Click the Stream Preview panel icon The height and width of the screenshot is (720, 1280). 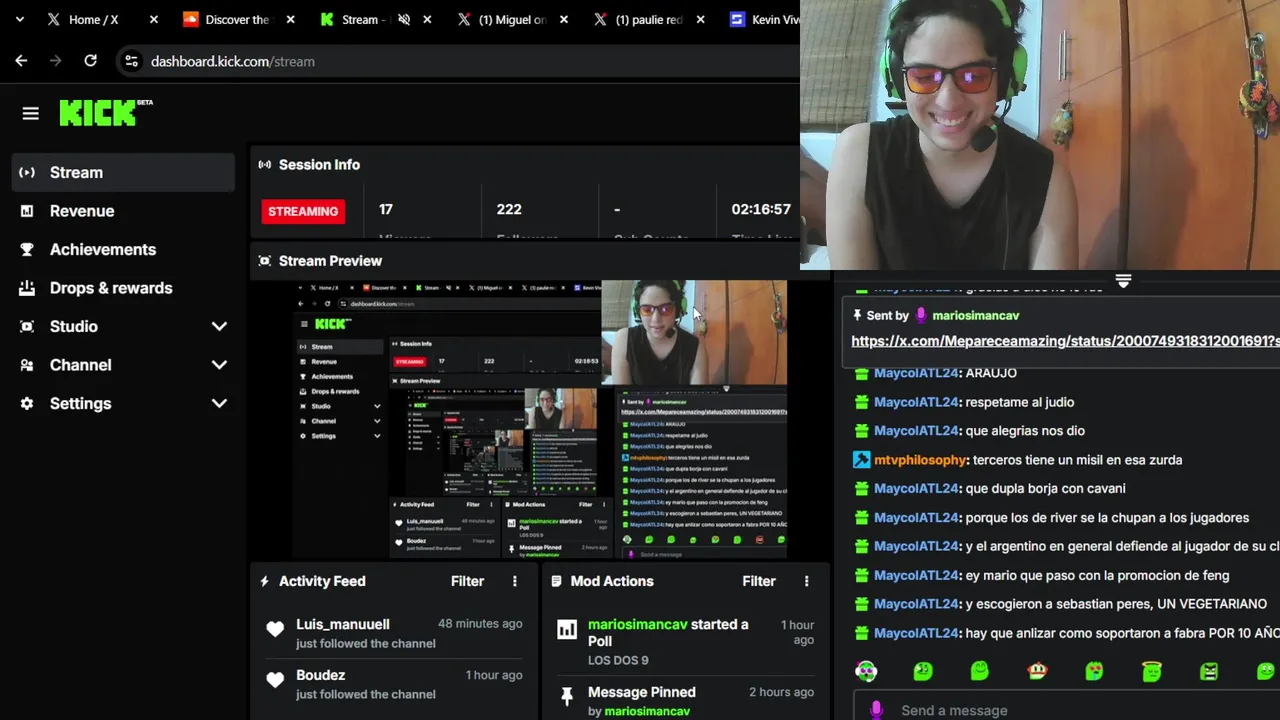[x=264, y=260]
